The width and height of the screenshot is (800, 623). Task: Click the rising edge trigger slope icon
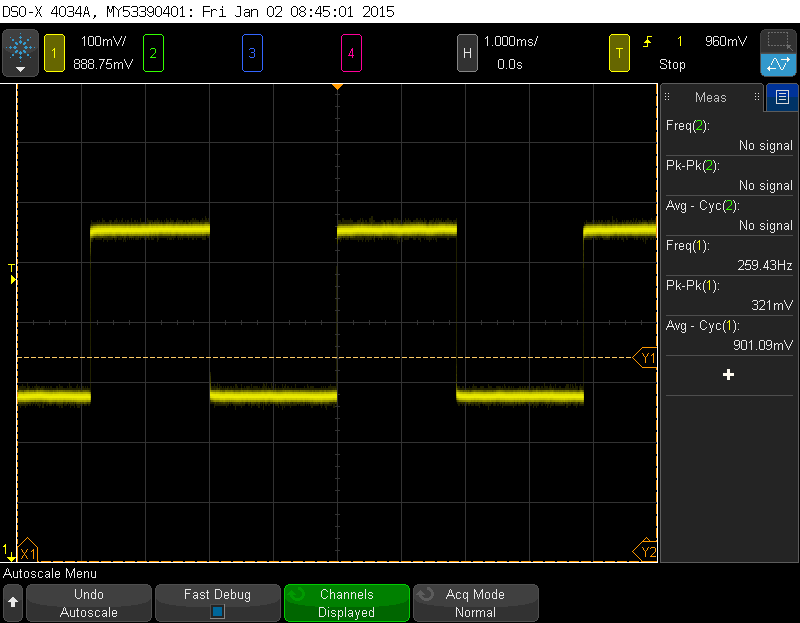[648, 41]
